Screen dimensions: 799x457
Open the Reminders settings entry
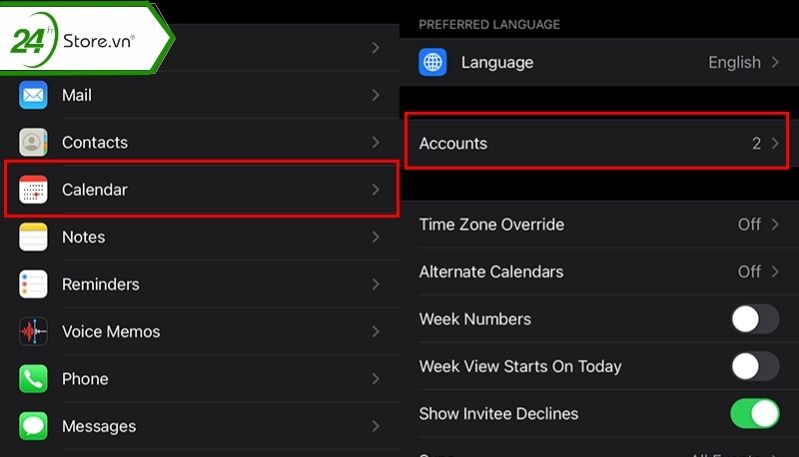[200, 284]
